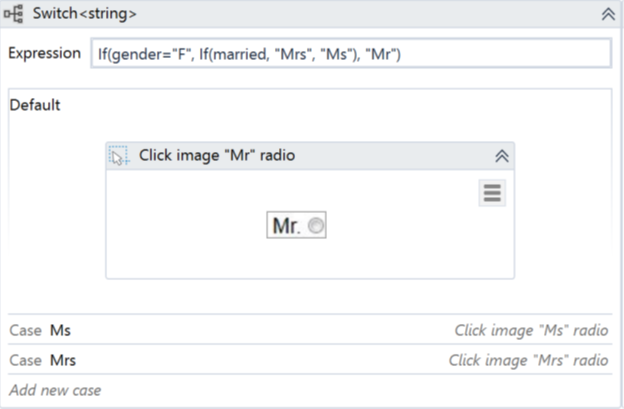The image size is (624, 409).
Task: Click the Switch activity icon
Action: point(16,14)
